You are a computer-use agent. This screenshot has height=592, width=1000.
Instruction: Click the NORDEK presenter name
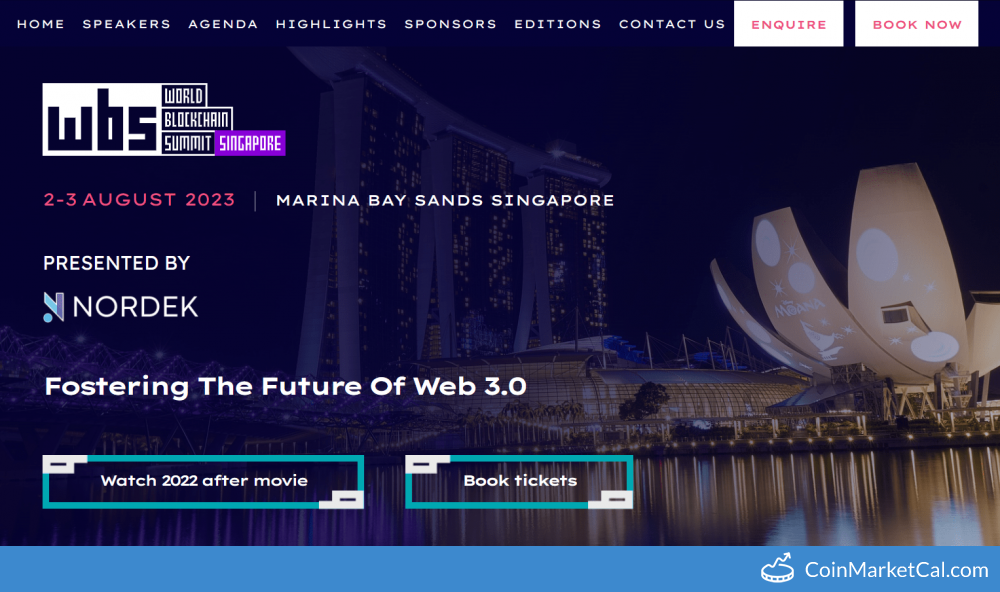(135, 307)
